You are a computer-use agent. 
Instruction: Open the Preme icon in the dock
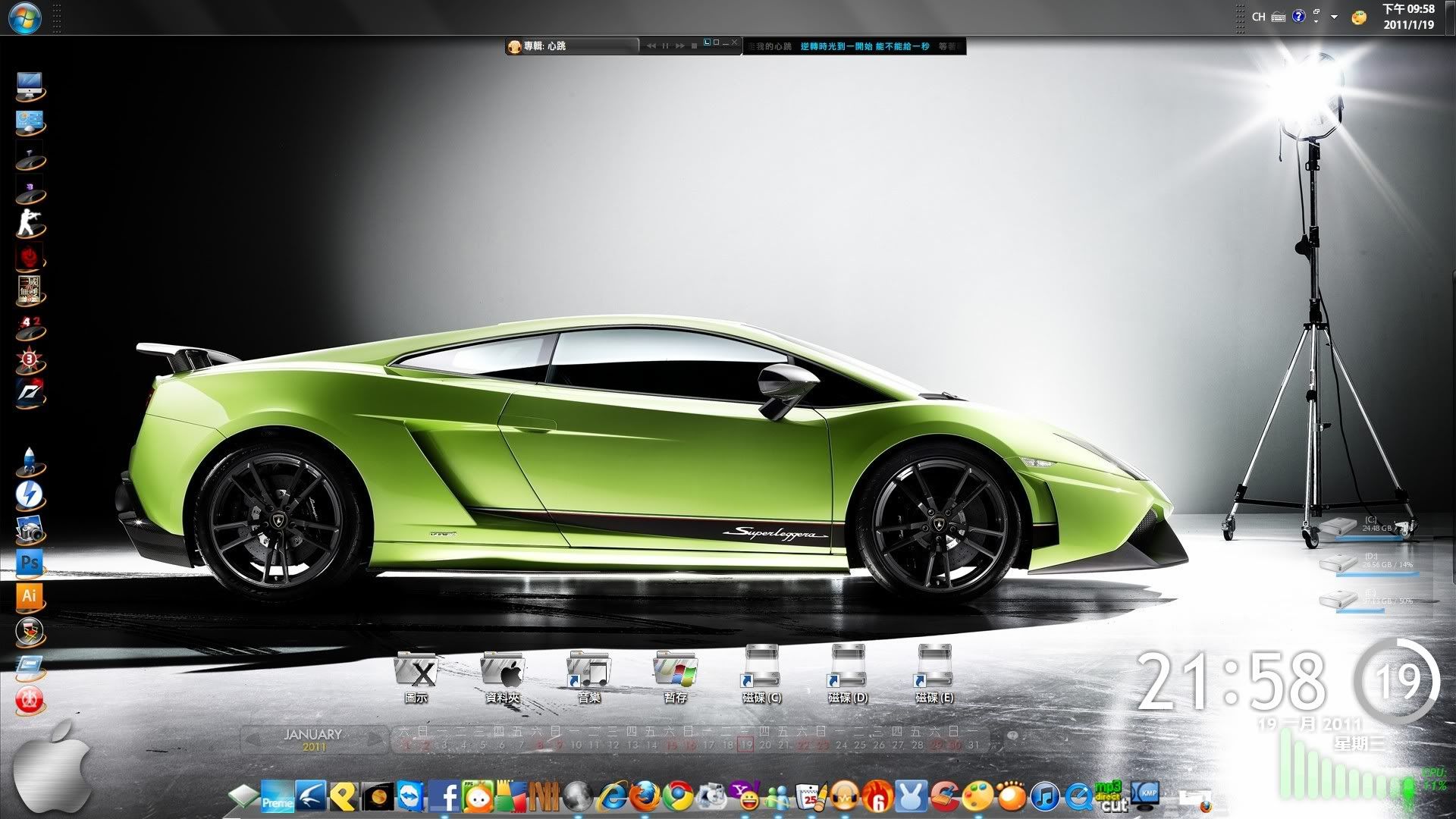(278, 798)
